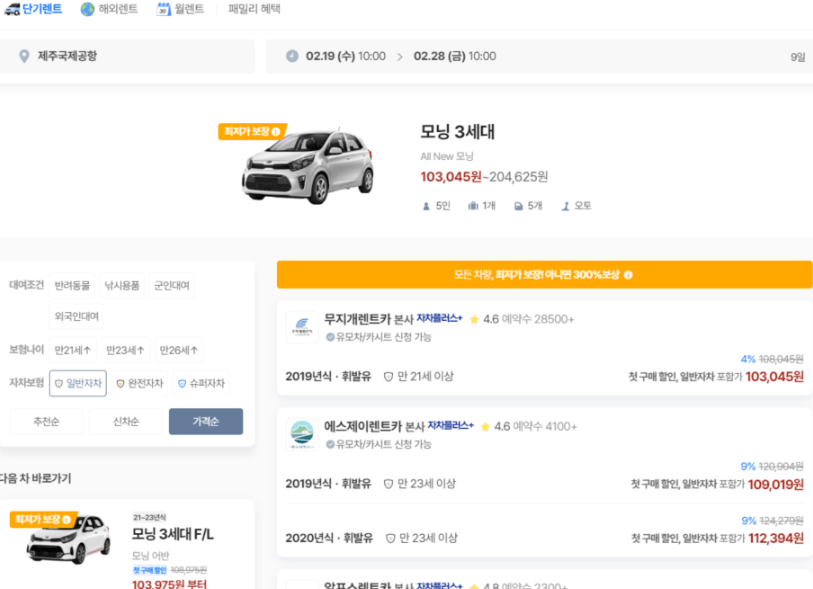Click the check icon under 에스제이렌트카

tap(330, 444)
